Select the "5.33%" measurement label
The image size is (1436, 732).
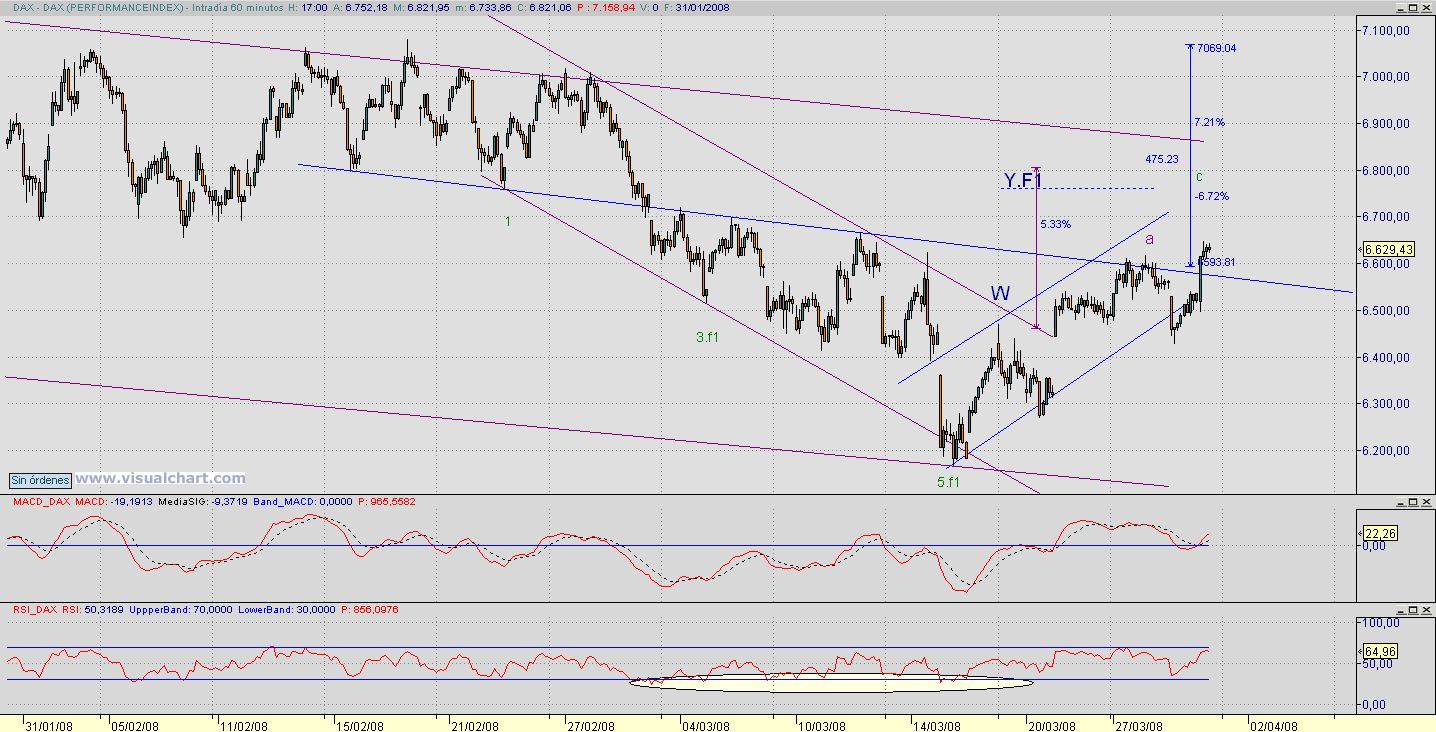pos(1055,224)
